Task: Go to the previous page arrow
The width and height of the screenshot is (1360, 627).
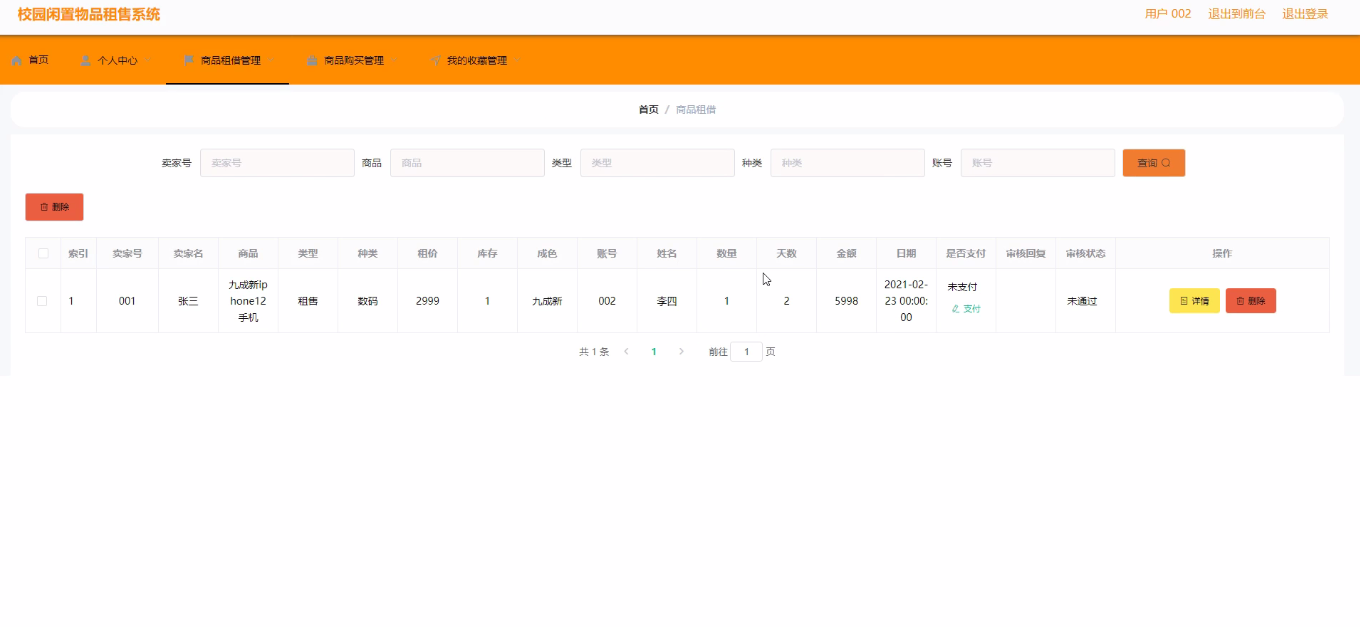Action: point(627,352)
